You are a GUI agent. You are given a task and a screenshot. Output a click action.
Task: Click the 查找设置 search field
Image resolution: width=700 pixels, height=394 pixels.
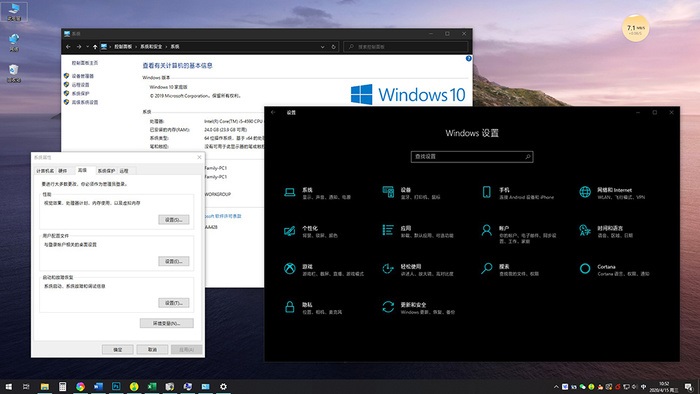tap(472, 157)
